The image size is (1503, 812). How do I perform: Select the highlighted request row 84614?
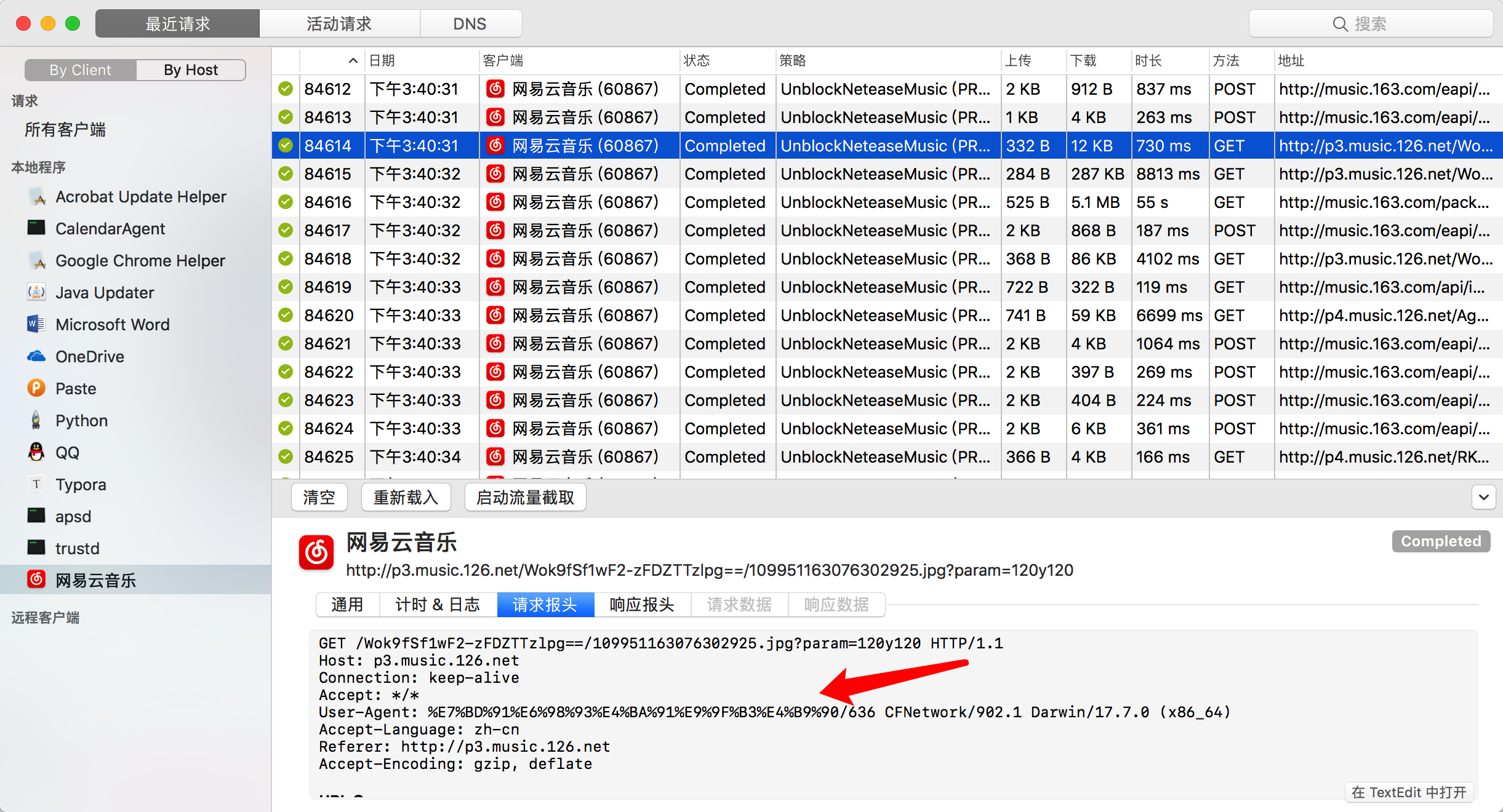(887, 145)
